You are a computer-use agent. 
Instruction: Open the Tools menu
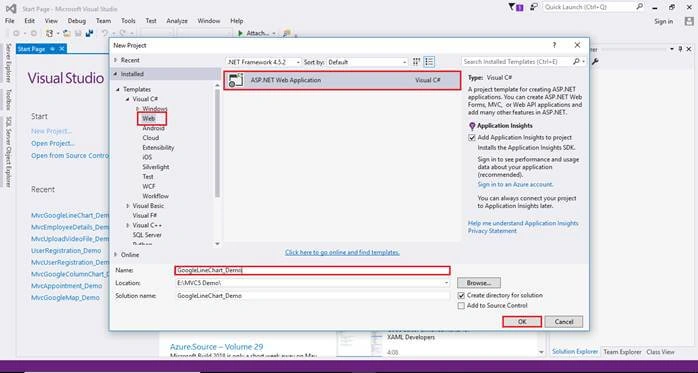click(128, 21)
